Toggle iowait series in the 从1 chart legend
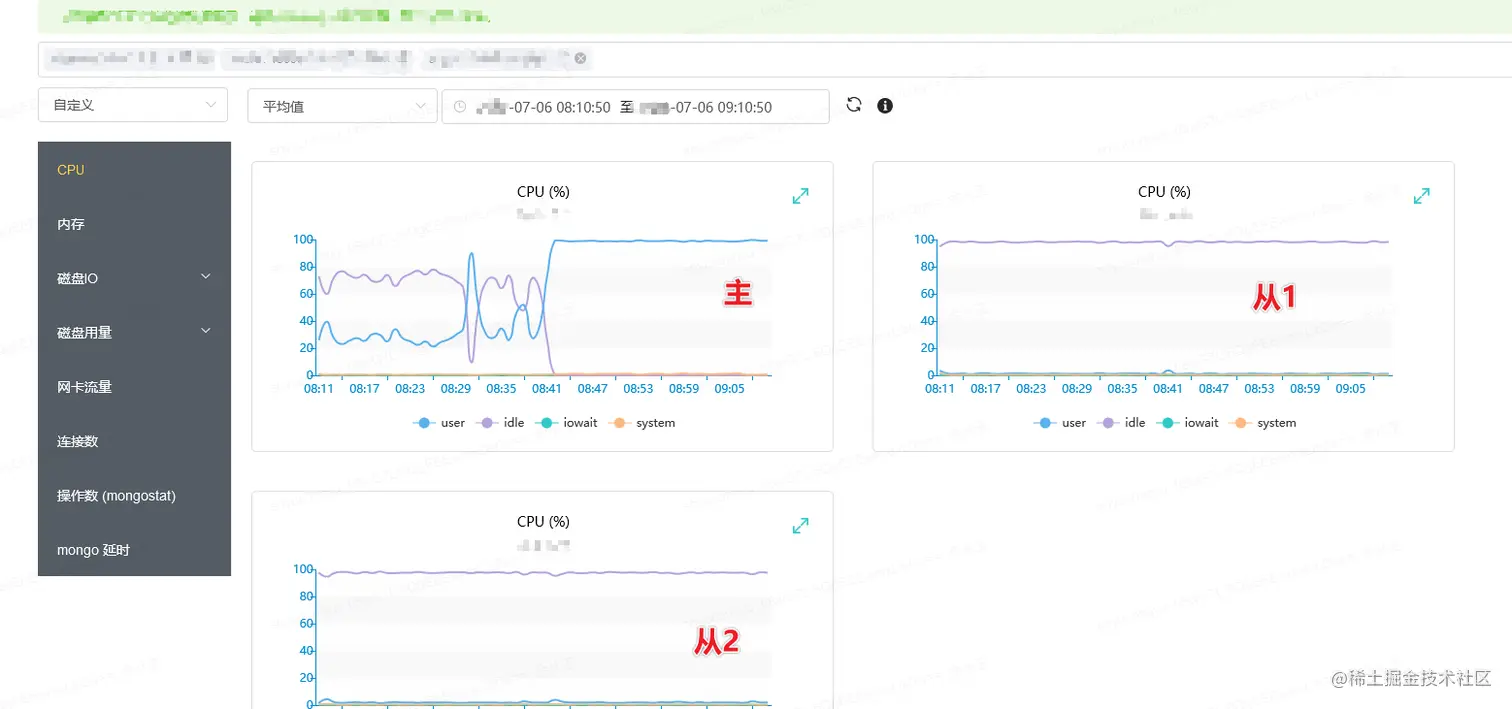Viewport: 1512px width, 709px height. click(x=1187, y=423)
